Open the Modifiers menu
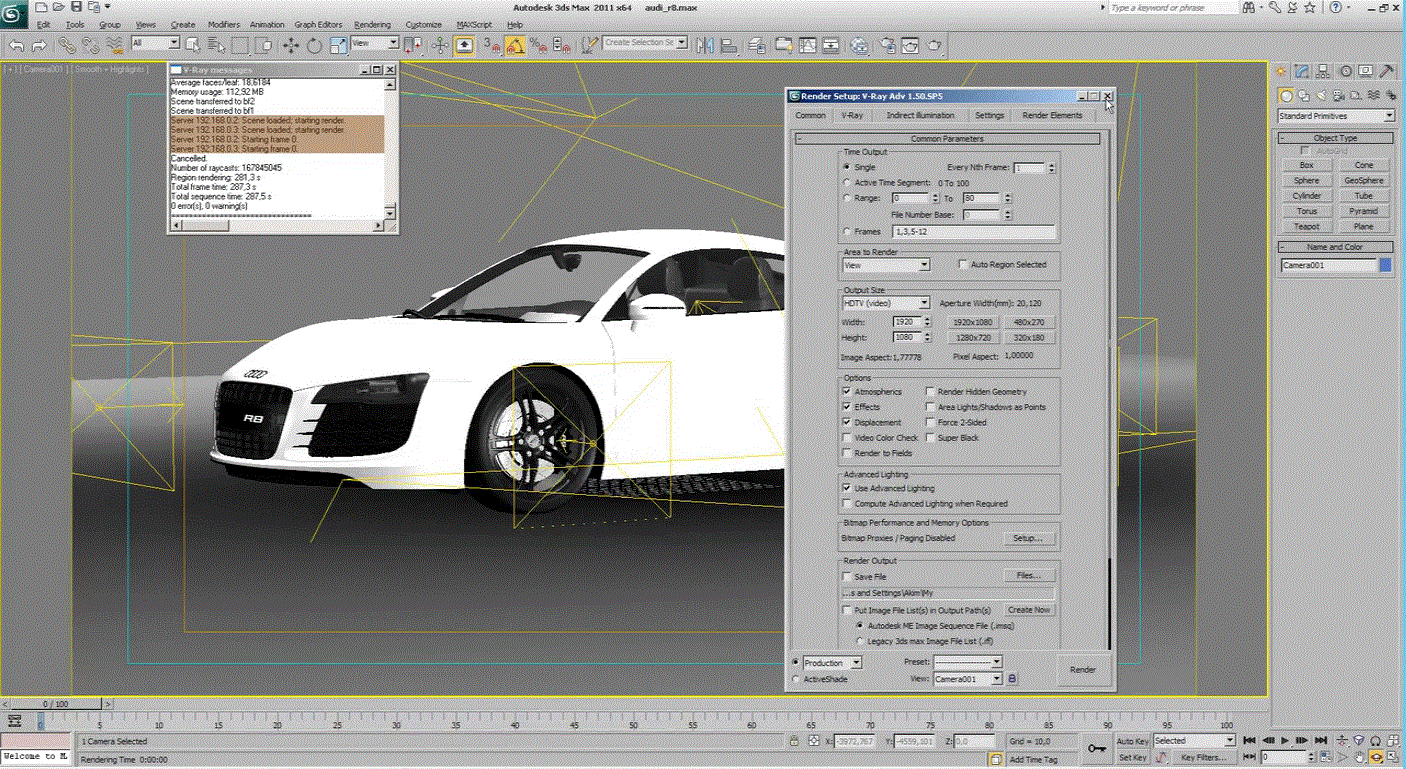The width and height of the screenshot is (1406, 769). 224,24
